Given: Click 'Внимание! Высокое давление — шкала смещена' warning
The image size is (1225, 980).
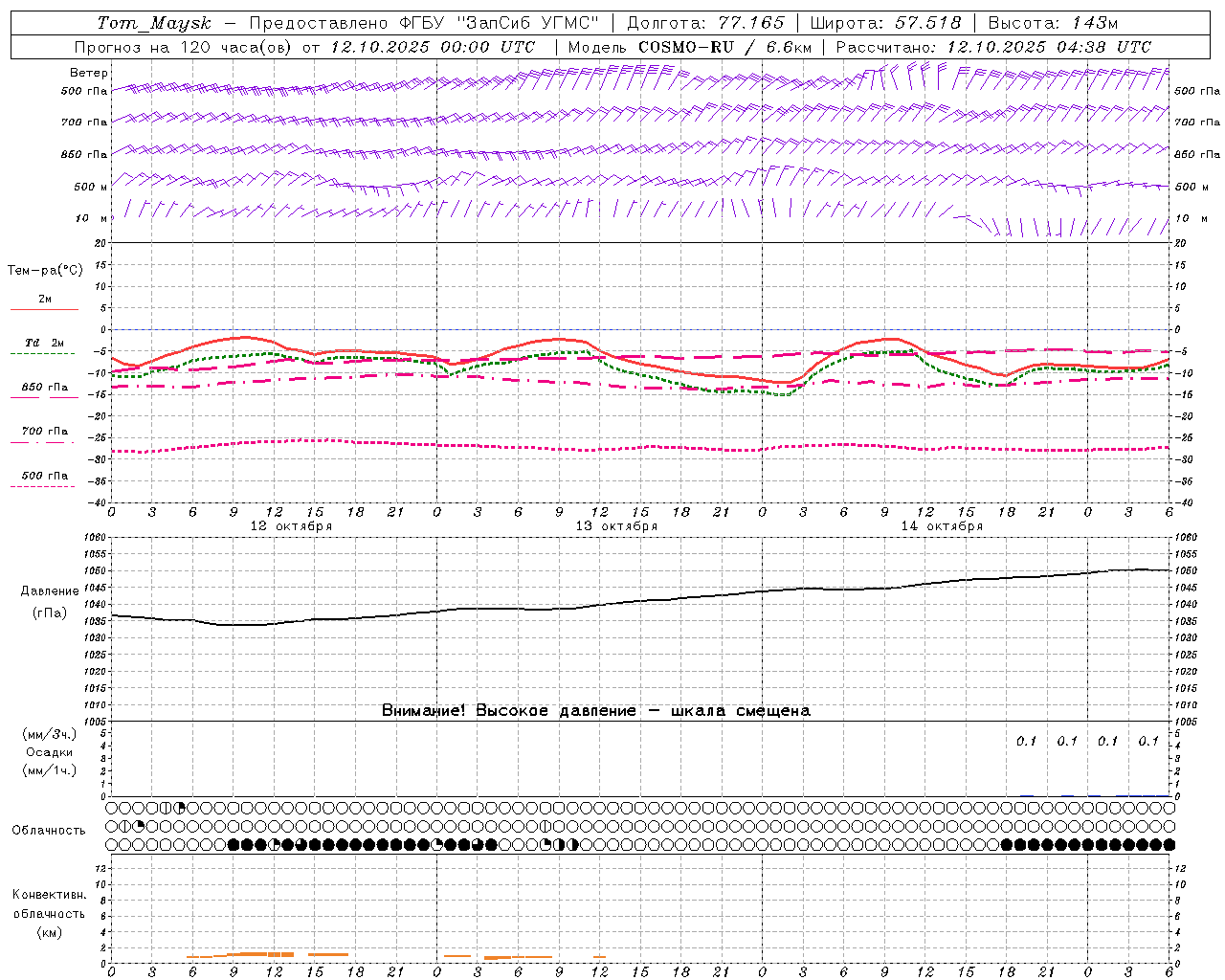Looking at the screenshot, I should 596,711.
